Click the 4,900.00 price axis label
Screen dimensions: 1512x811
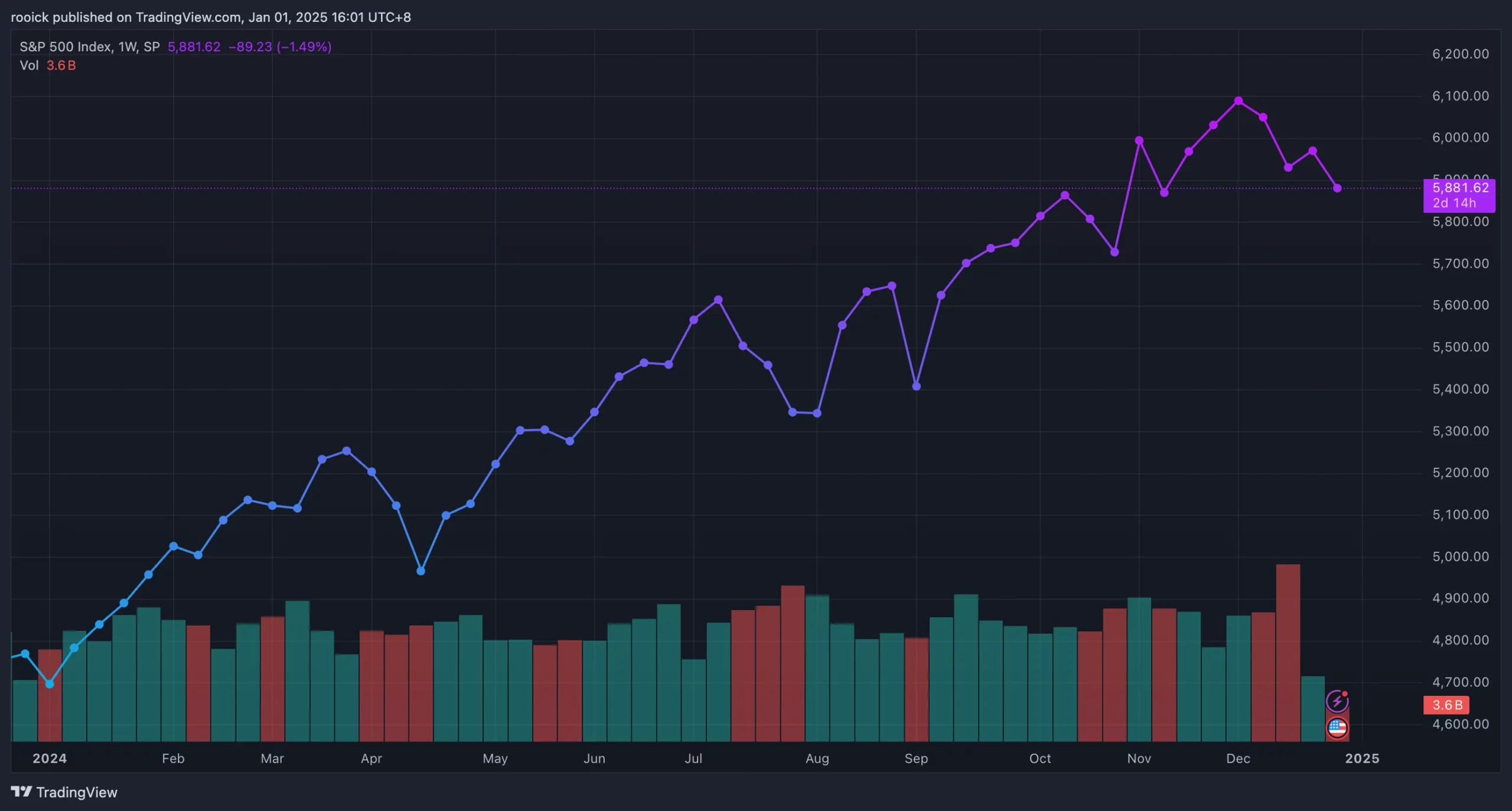click(1461, 598)
